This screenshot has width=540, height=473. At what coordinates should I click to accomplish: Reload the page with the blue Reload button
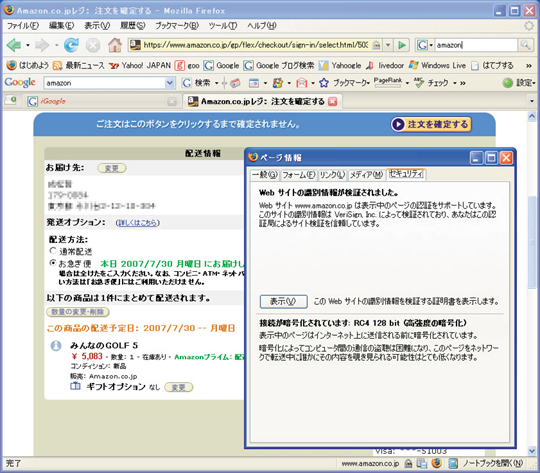(x=71, y=45)
